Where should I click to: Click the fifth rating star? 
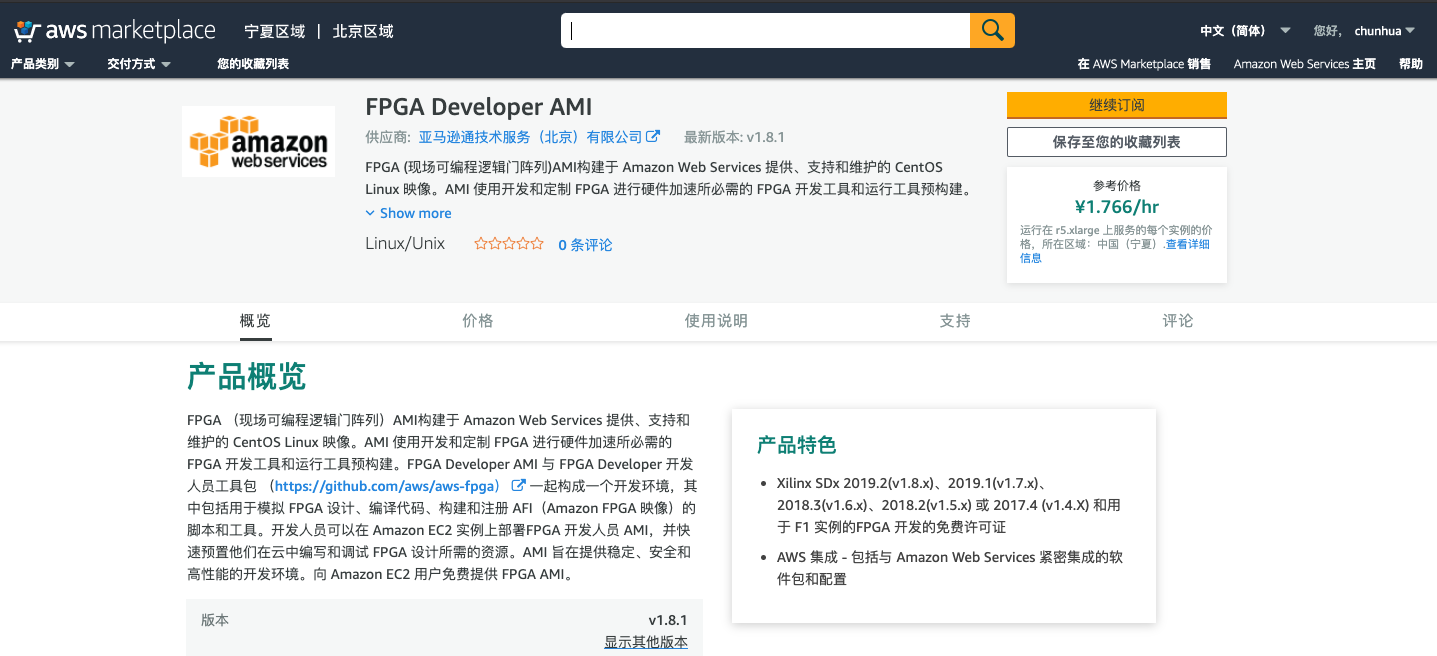536,242
